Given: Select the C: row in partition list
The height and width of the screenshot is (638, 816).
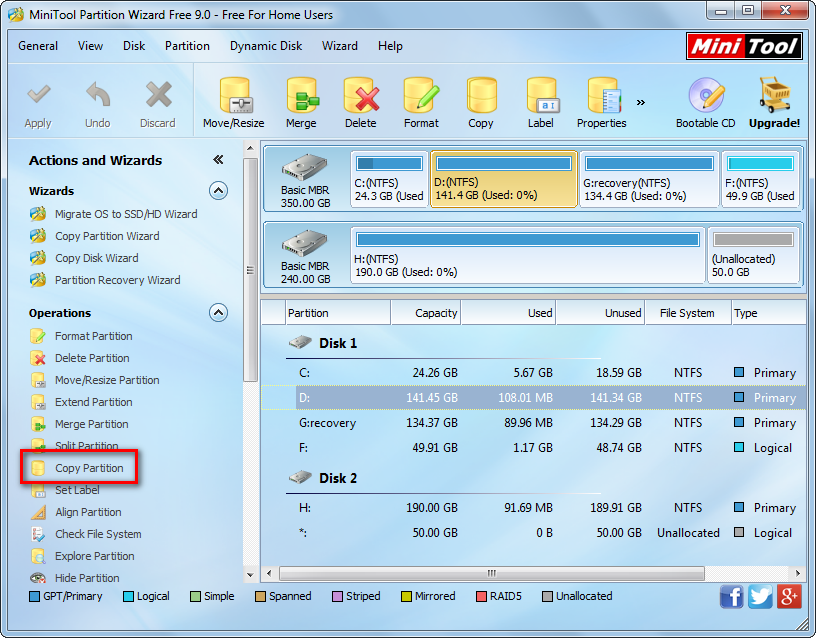Looking at the screenshot, I should pos(533,373).
